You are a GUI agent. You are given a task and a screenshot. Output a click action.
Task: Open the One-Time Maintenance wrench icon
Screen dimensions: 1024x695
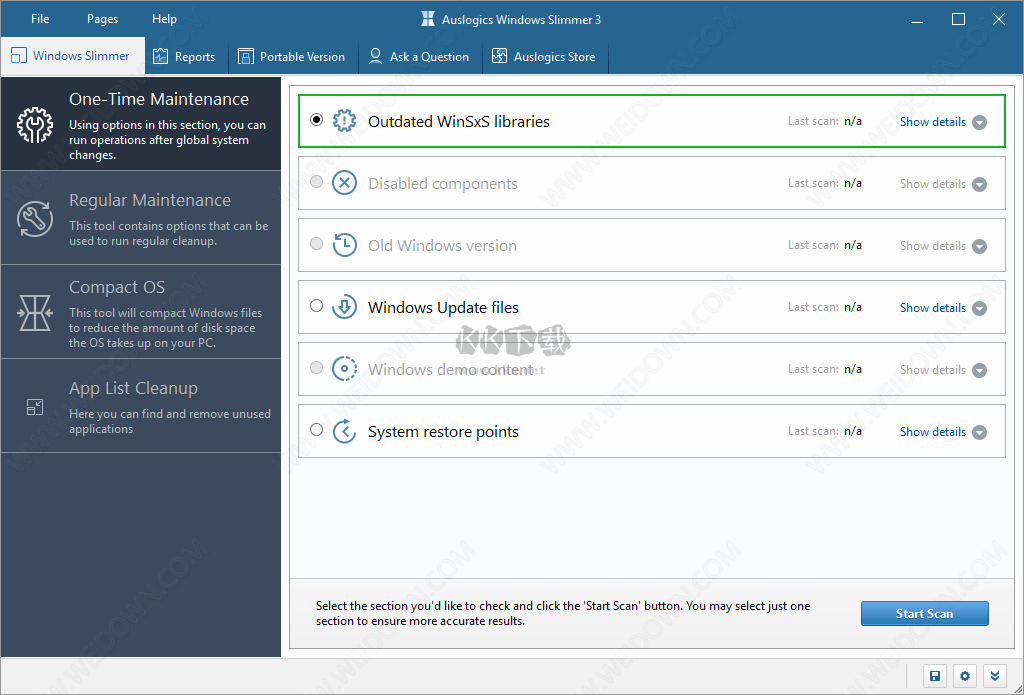34,127
